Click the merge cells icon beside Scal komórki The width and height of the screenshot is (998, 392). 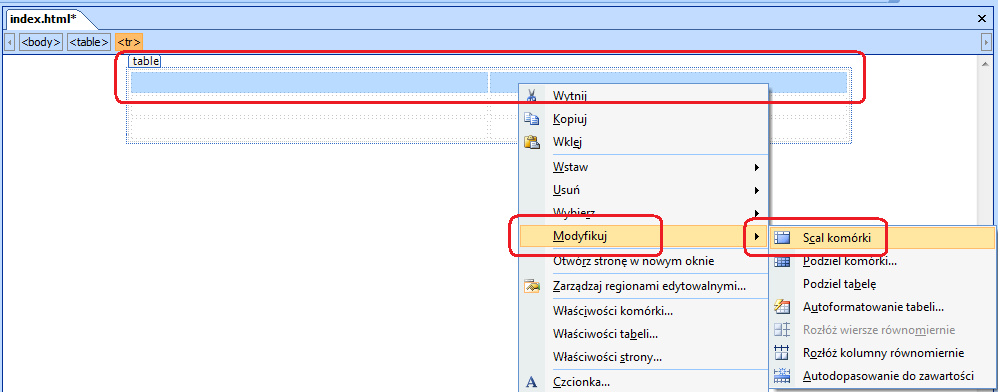pos(782,238)
